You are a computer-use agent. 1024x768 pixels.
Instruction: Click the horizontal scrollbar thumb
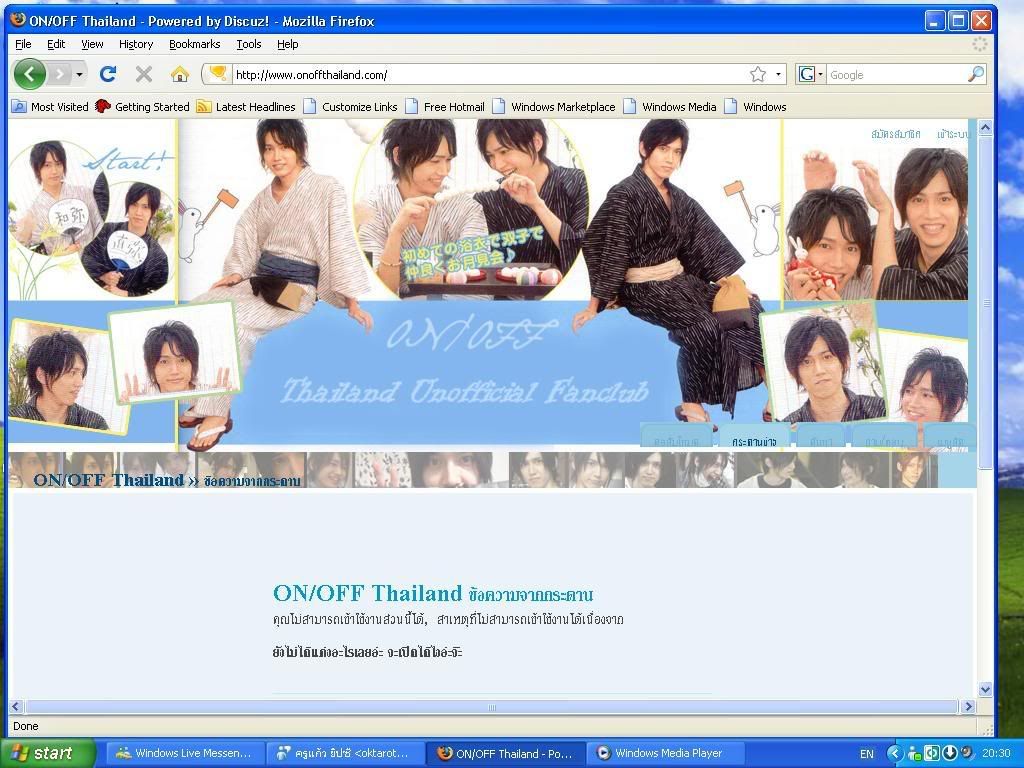pyautogui.click(x=492, y=707)
